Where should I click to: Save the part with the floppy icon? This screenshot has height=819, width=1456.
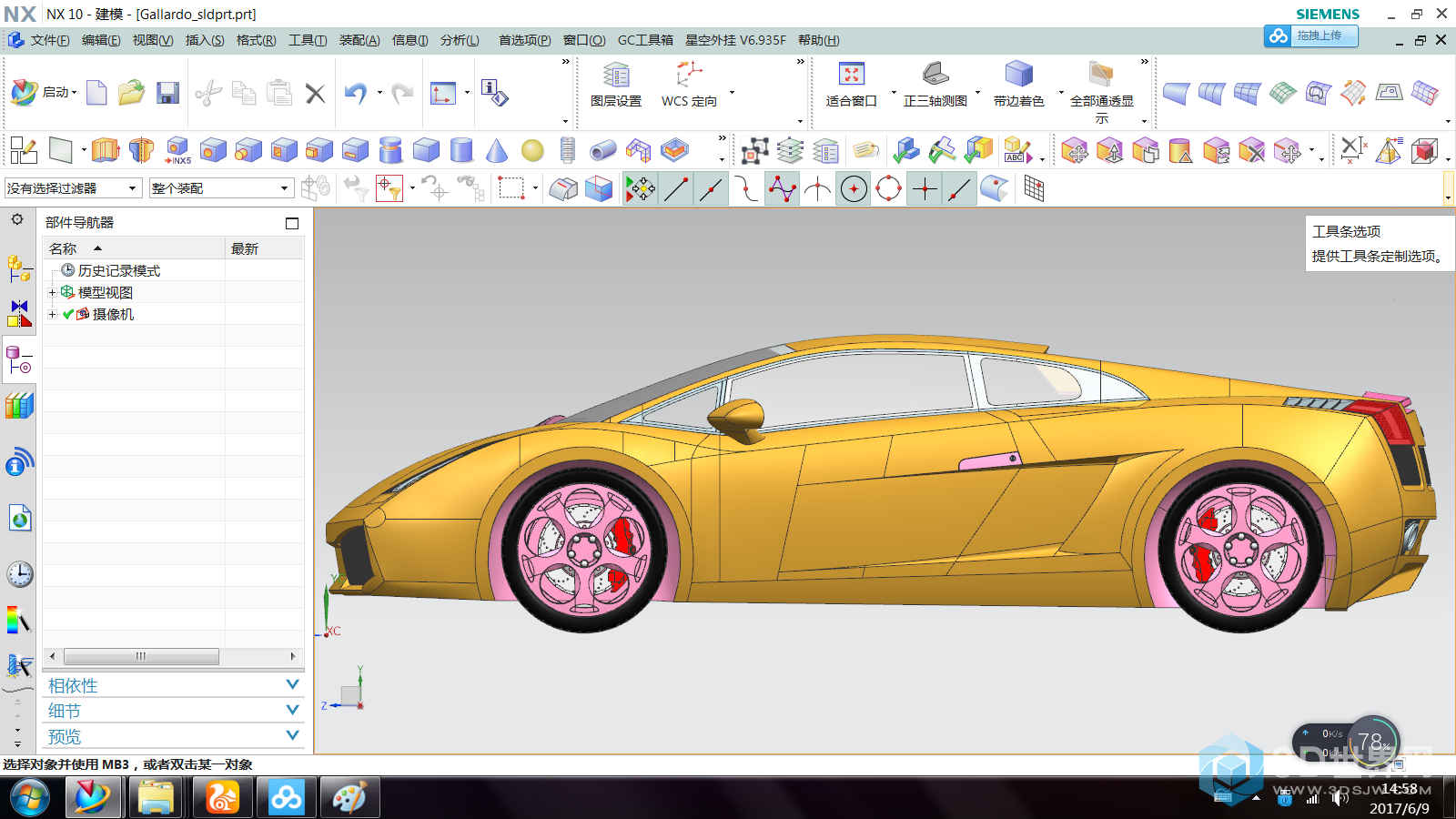click(167, 93)
